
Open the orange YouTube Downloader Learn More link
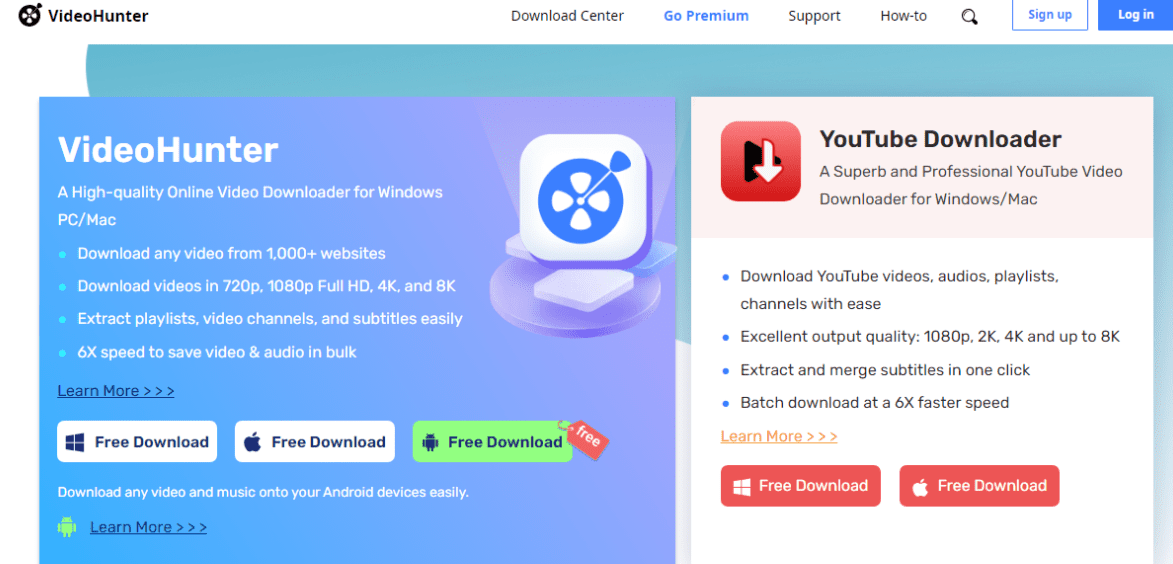(x=779, y=436)
